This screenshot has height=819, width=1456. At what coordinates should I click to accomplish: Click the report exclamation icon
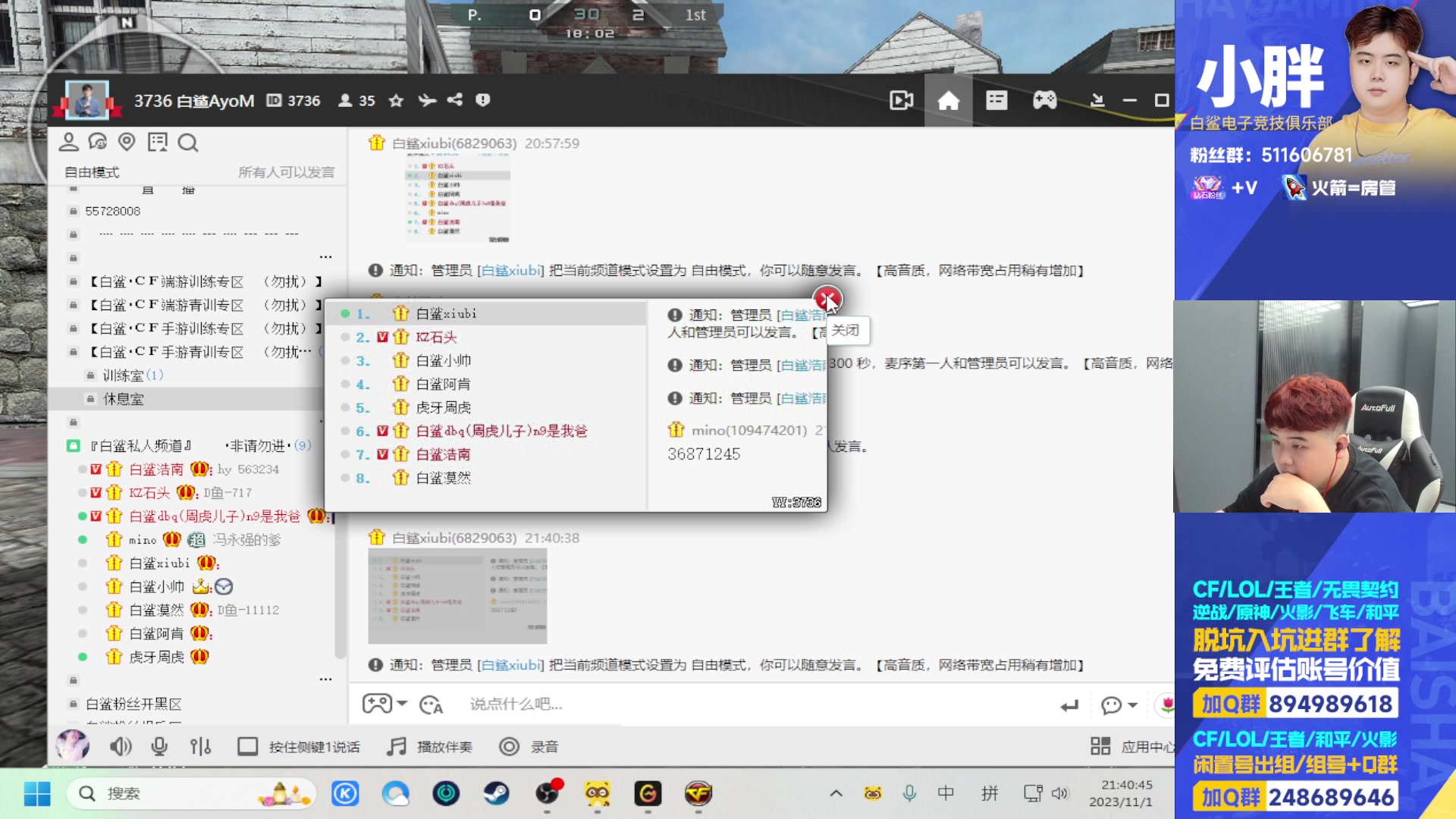coord(482,100)
